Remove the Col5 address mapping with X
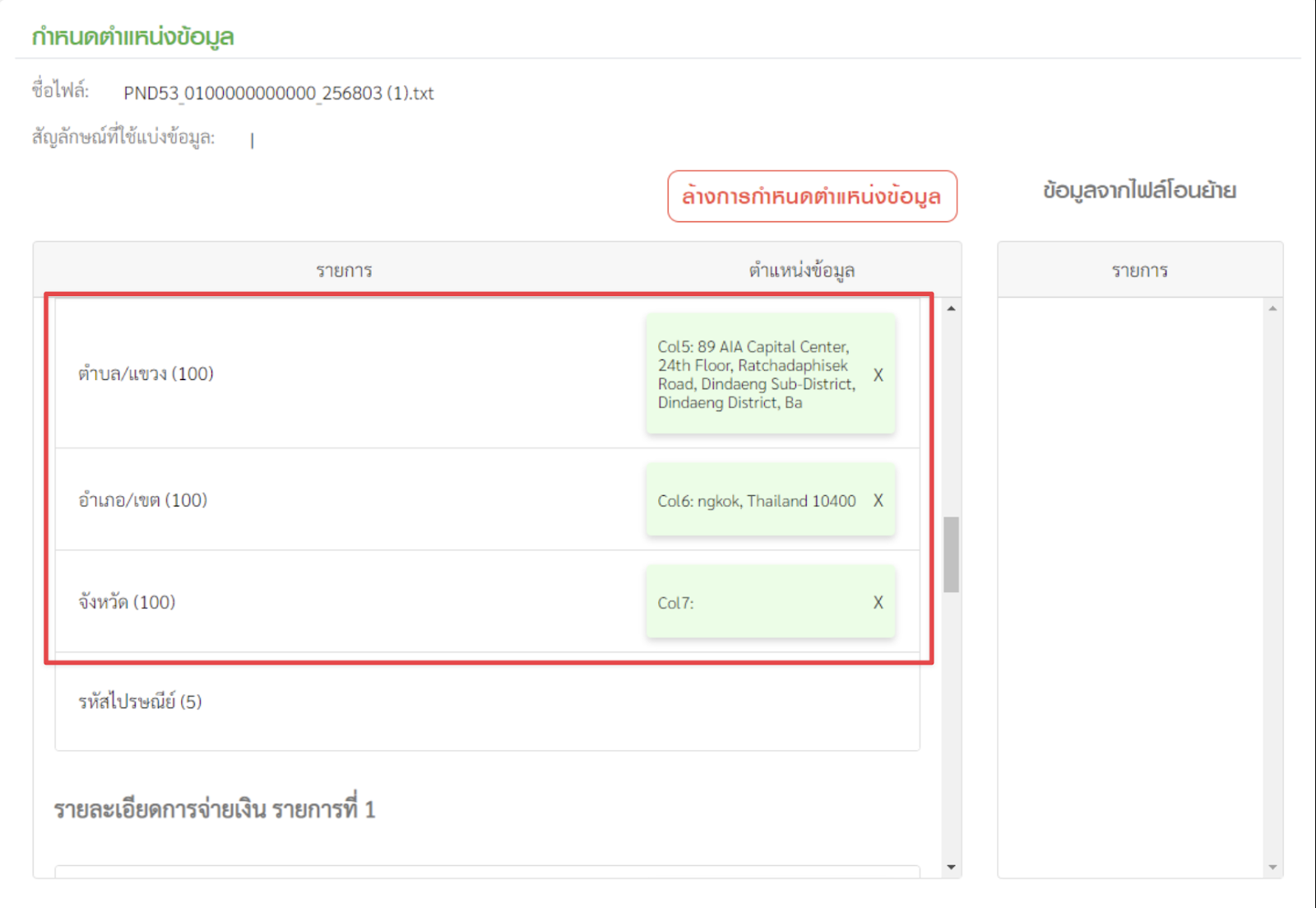Image resolution: width=1316 pixels, height=908 pixels. (878, 375)
